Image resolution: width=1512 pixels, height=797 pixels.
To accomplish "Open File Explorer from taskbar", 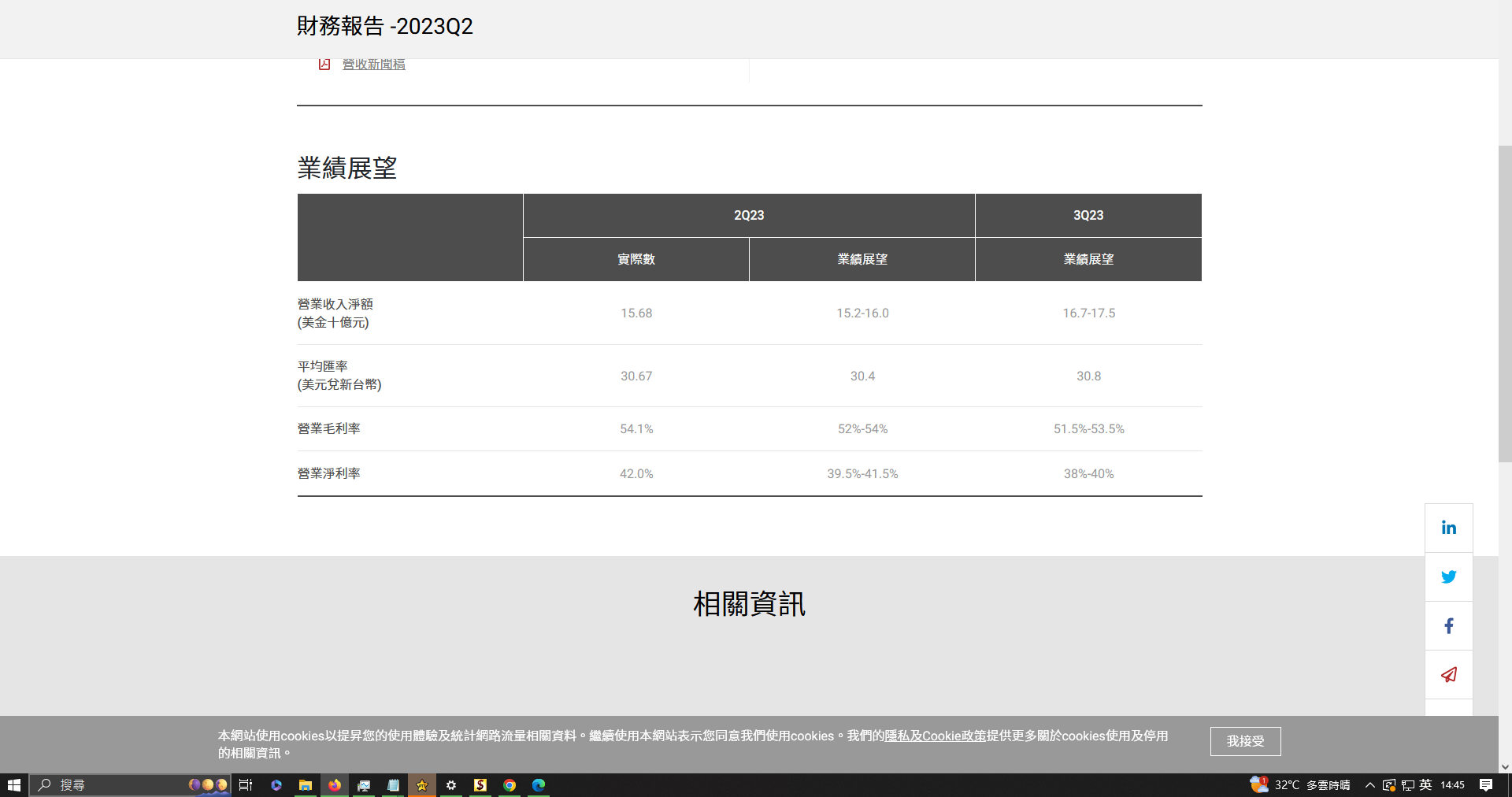I will pos(306,785).
